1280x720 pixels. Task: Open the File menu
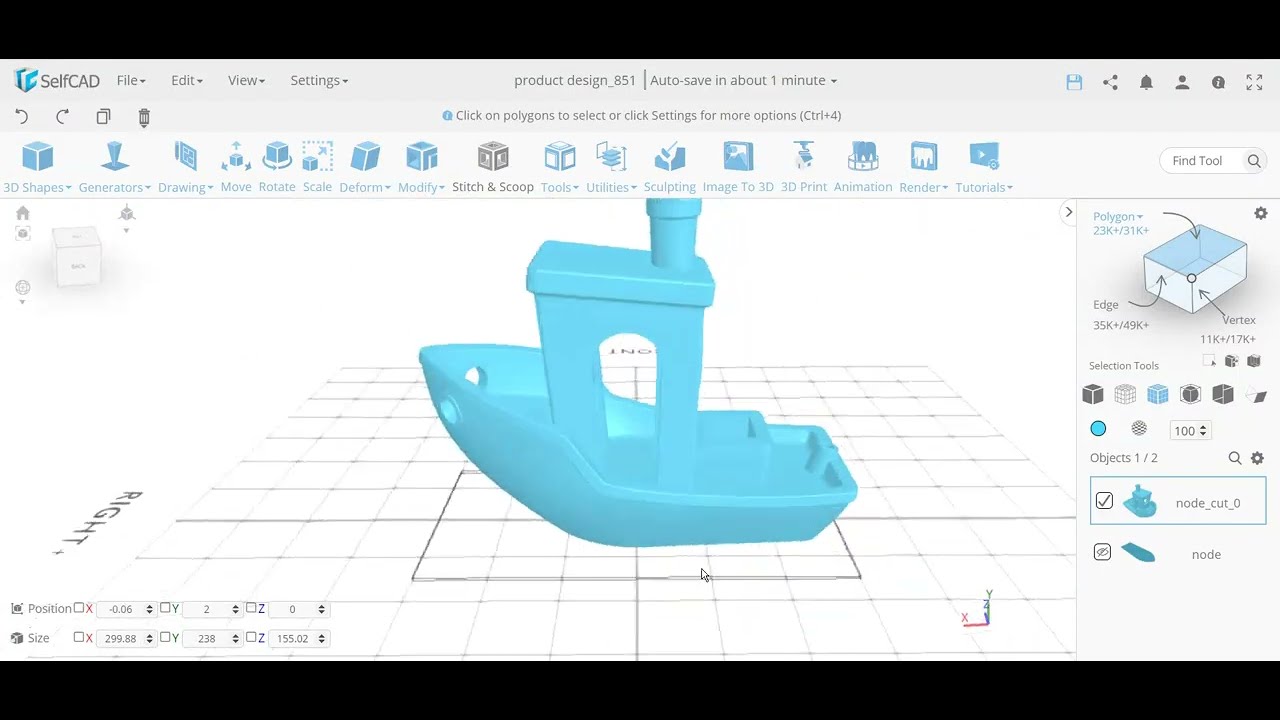pyautogui.click(x=130, y=80)
